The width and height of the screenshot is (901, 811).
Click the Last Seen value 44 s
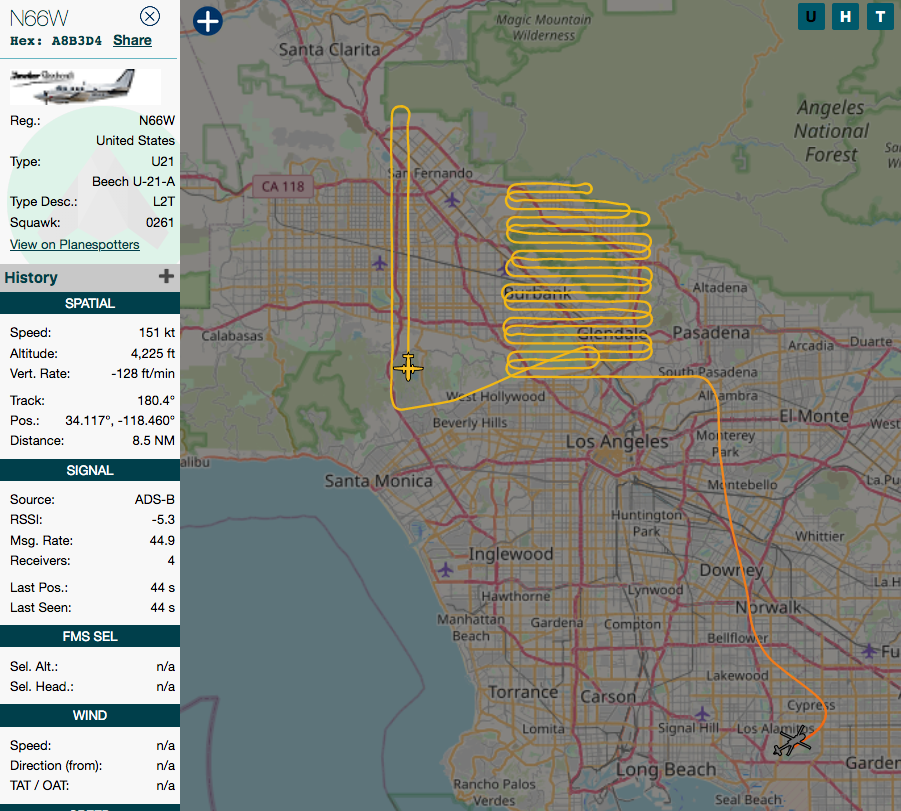pyautogui.click(x=163, y=608)
